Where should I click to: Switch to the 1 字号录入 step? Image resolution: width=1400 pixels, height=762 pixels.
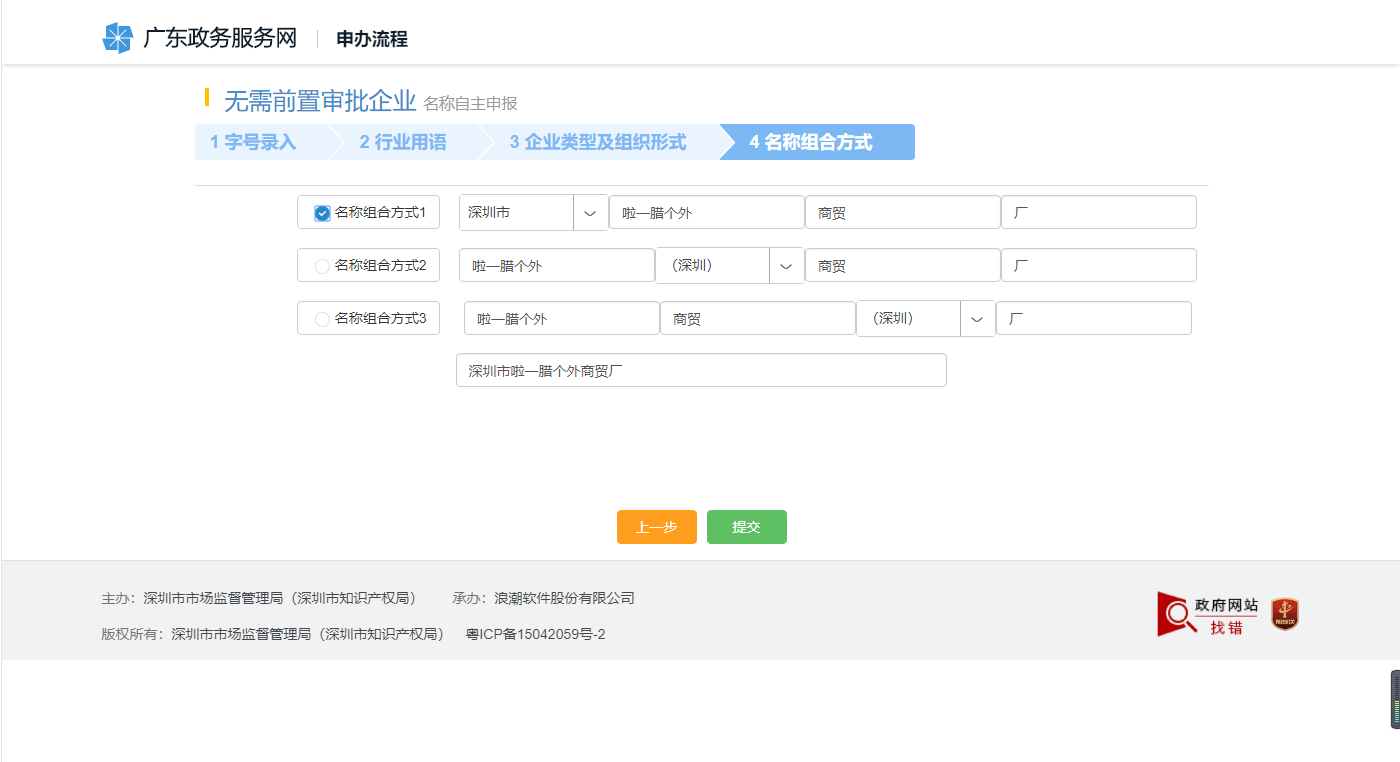(x=253, y=142)
